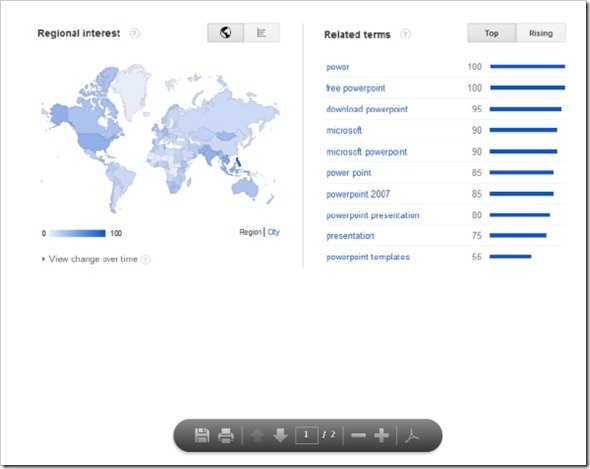
Task: Click the printer icon in PDF toolbar
Action: click(x=226, y=436)
